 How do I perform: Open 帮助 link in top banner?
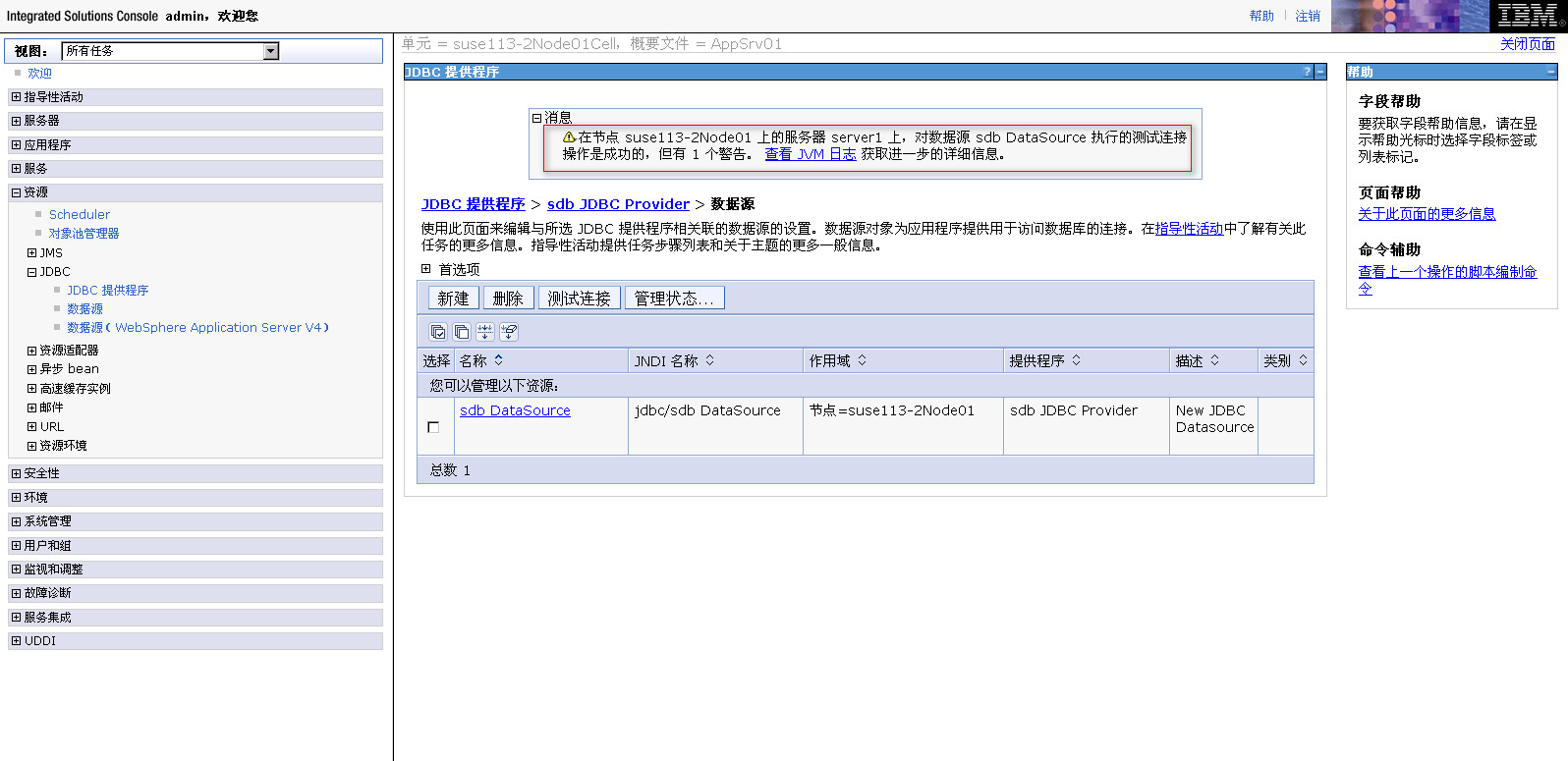pyautogui.click(x=1261, y=16)
